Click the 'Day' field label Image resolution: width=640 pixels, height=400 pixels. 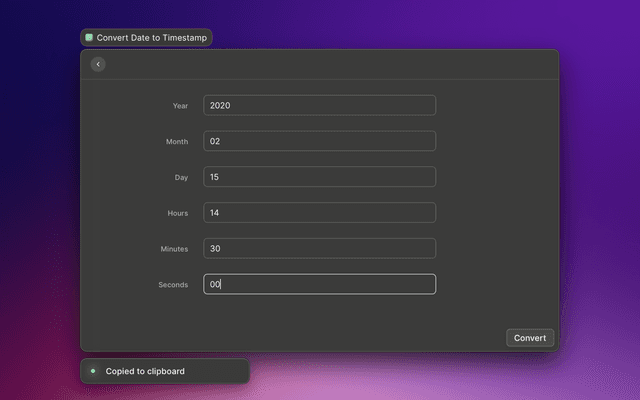tap(181, 177)
